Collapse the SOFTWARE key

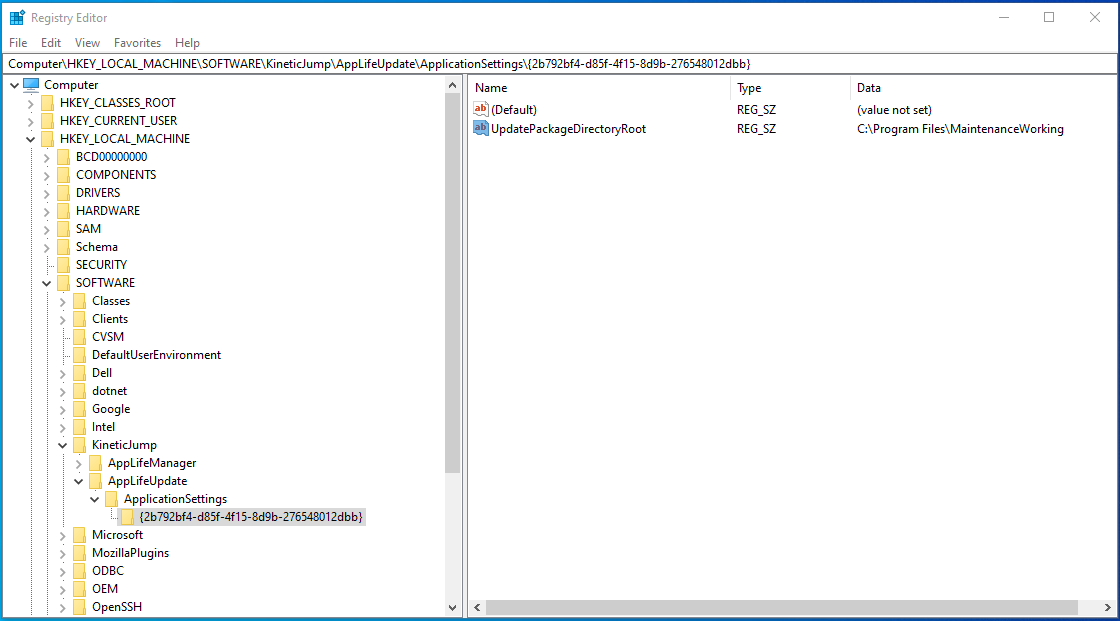pyautogui.click(x=46, y=283)
